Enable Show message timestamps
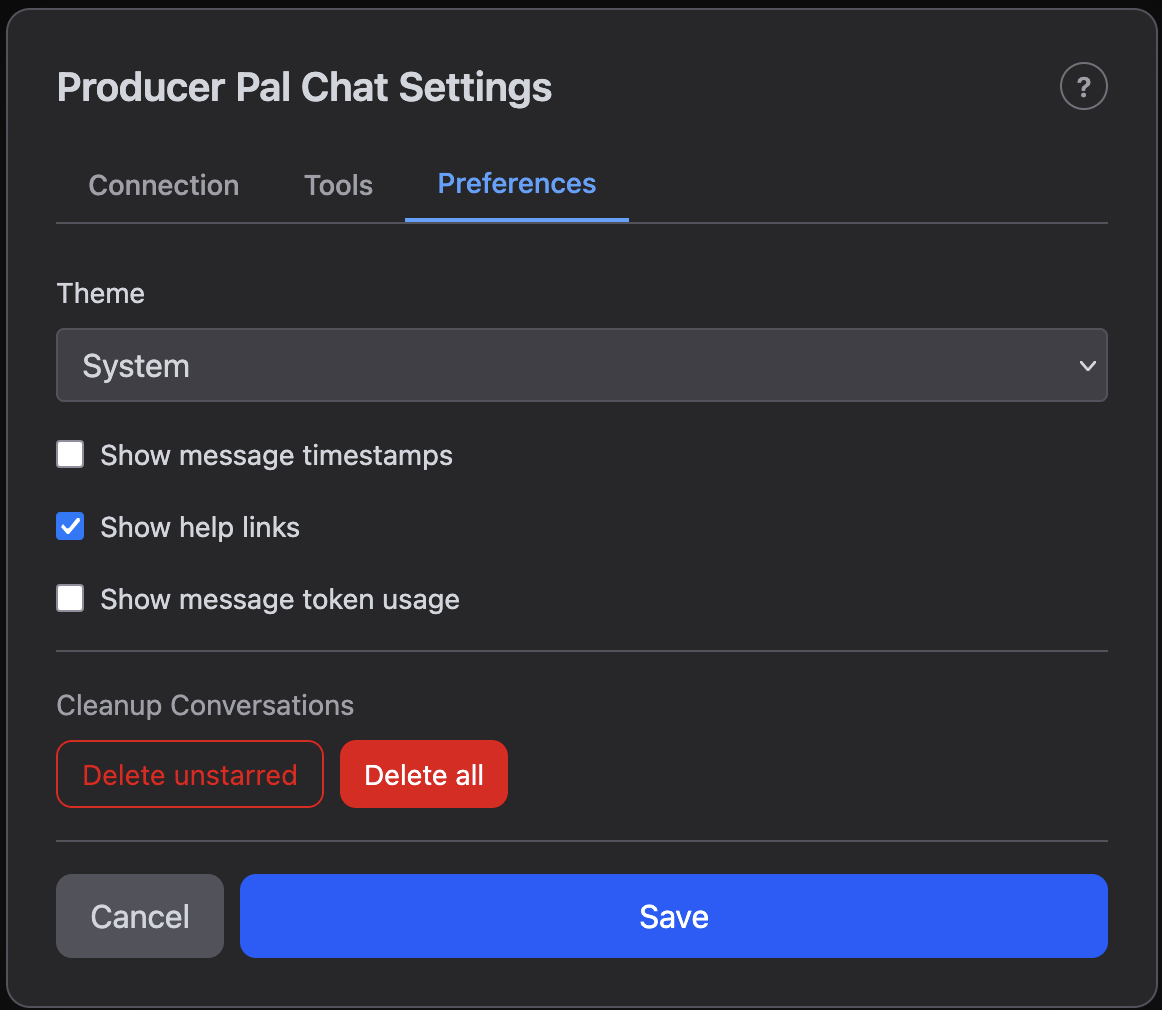Viewport: 1162px width, 1010px height. click(x=69, y=454)
